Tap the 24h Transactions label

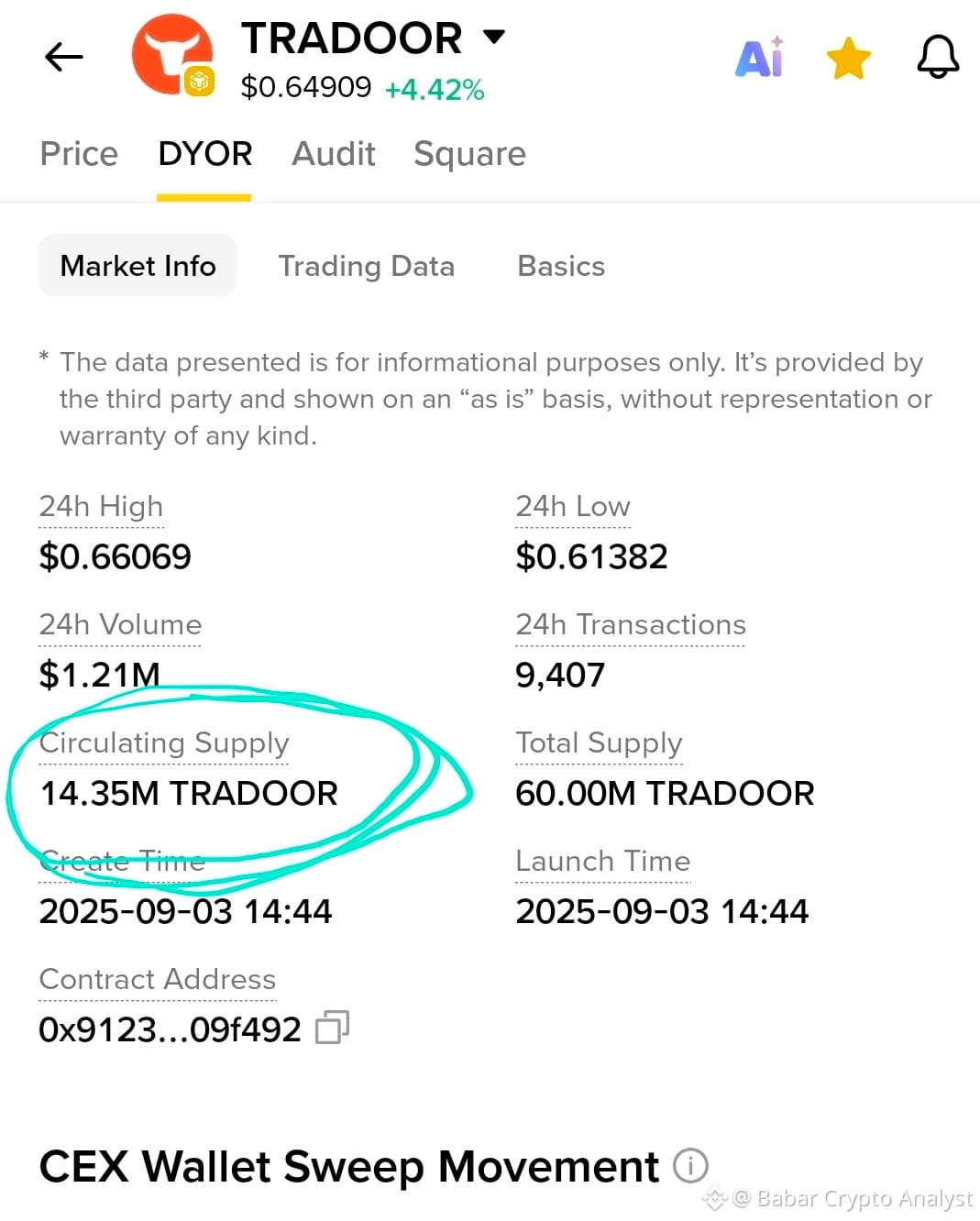631,625
